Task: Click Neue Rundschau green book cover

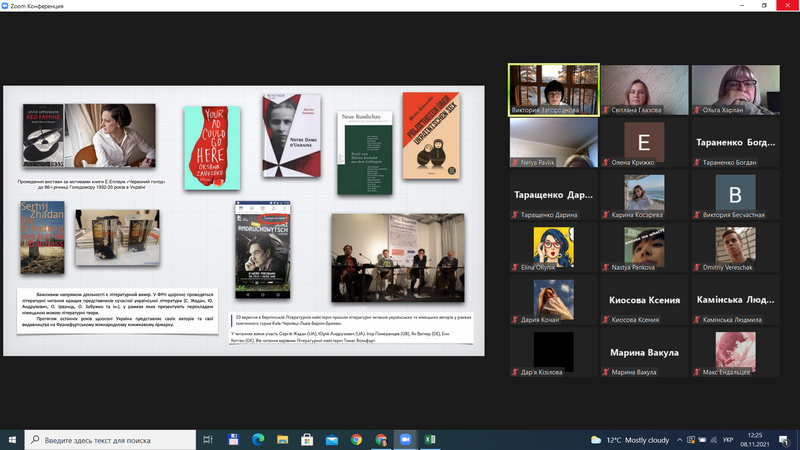Action: pyautogui.click(x=365, y=153)
